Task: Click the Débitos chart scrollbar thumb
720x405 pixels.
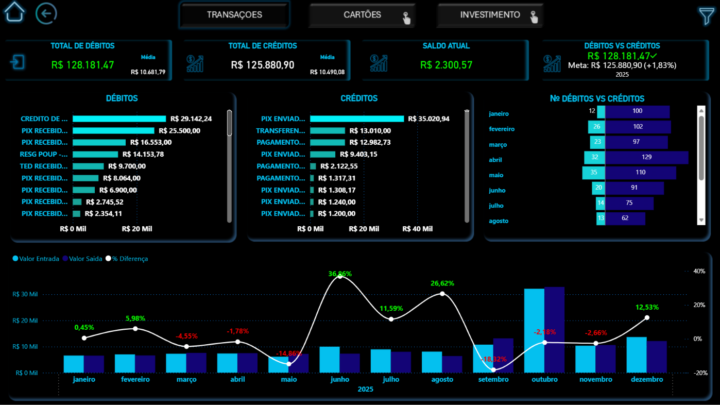Action: click(229, 123)
